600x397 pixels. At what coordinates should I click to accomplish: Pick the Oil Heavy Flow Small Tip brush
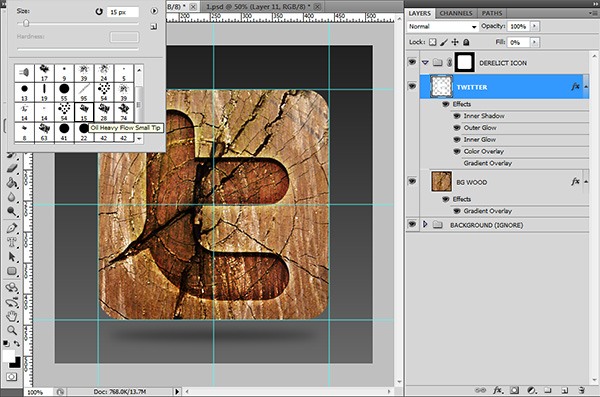84,112
